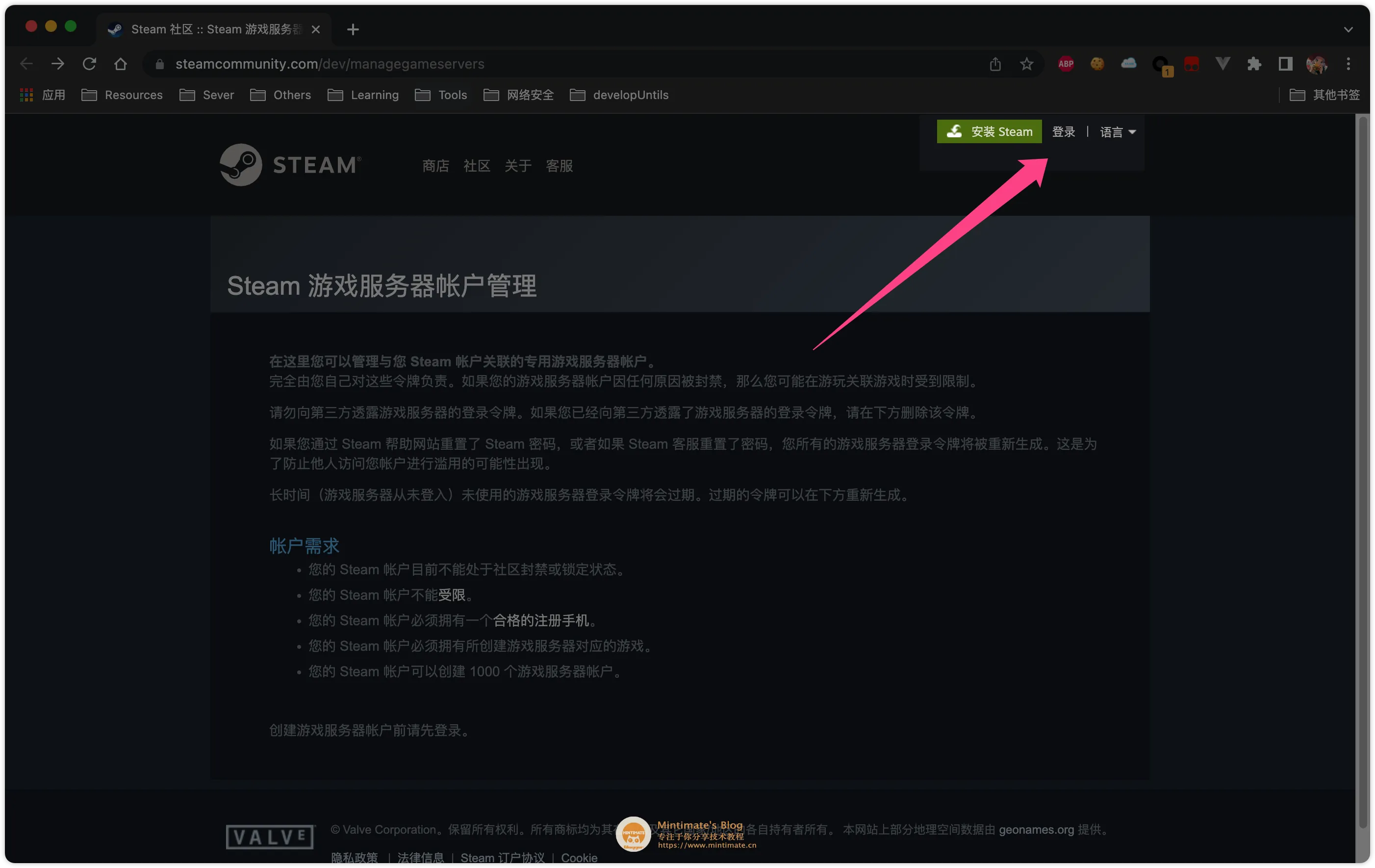The height and width of the screenshot is (868, 1375).
Task: Open the red extension icon
Action: [1192, 63]
